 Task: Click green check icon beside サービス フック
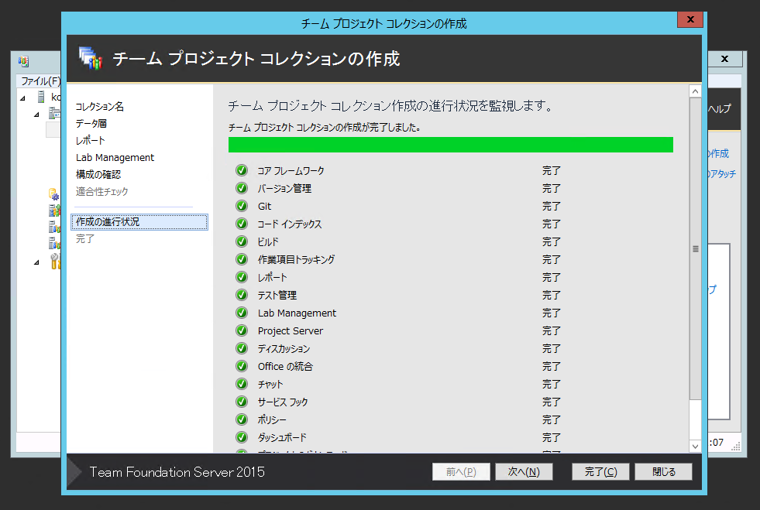241,401
